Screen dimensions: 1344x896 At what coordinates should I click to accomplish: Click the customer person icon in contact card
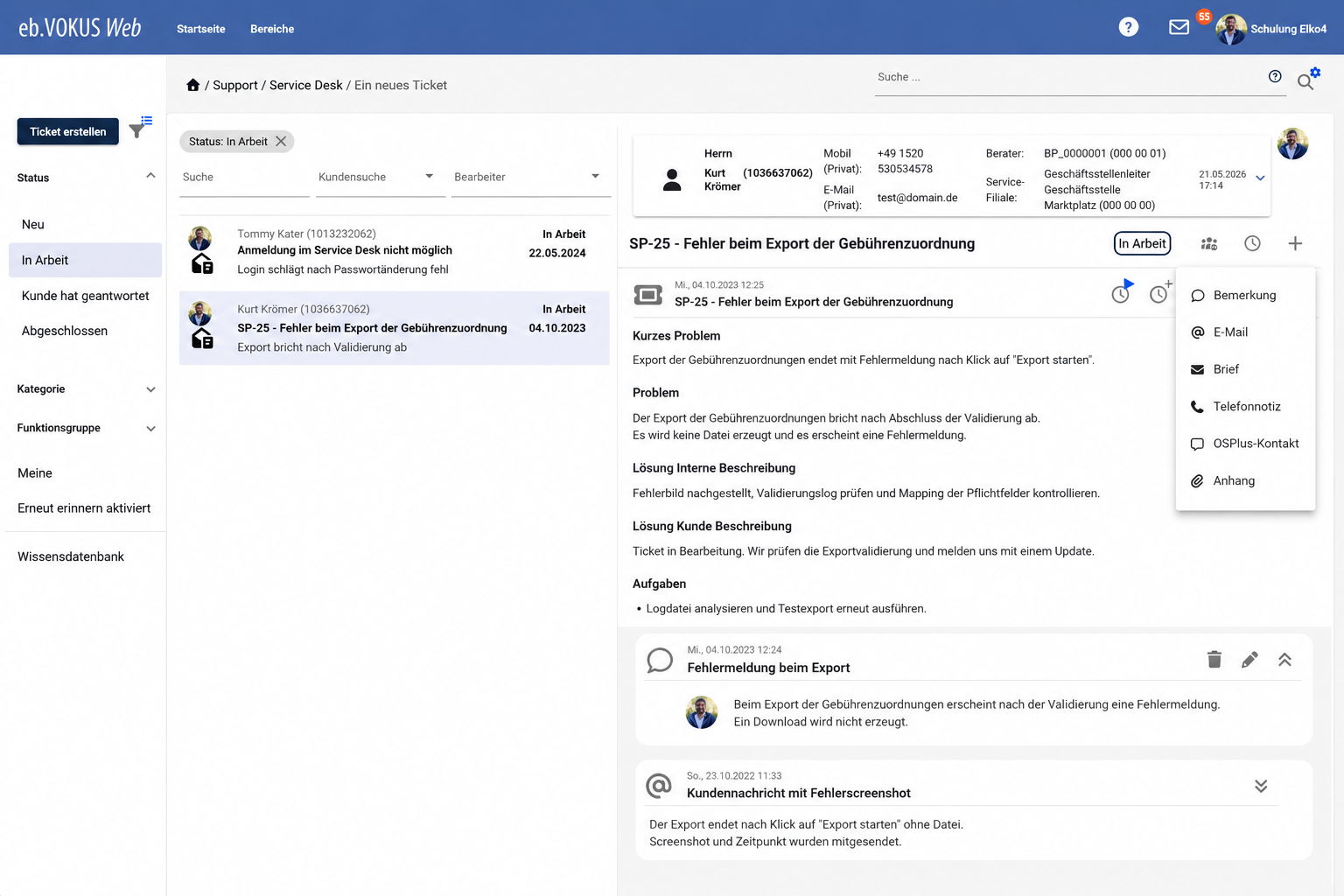672,179
